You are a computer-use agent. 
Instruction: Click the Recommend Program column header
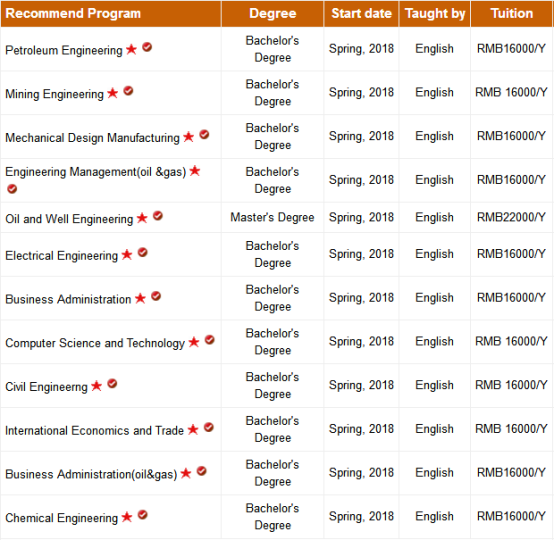[111, 13]
